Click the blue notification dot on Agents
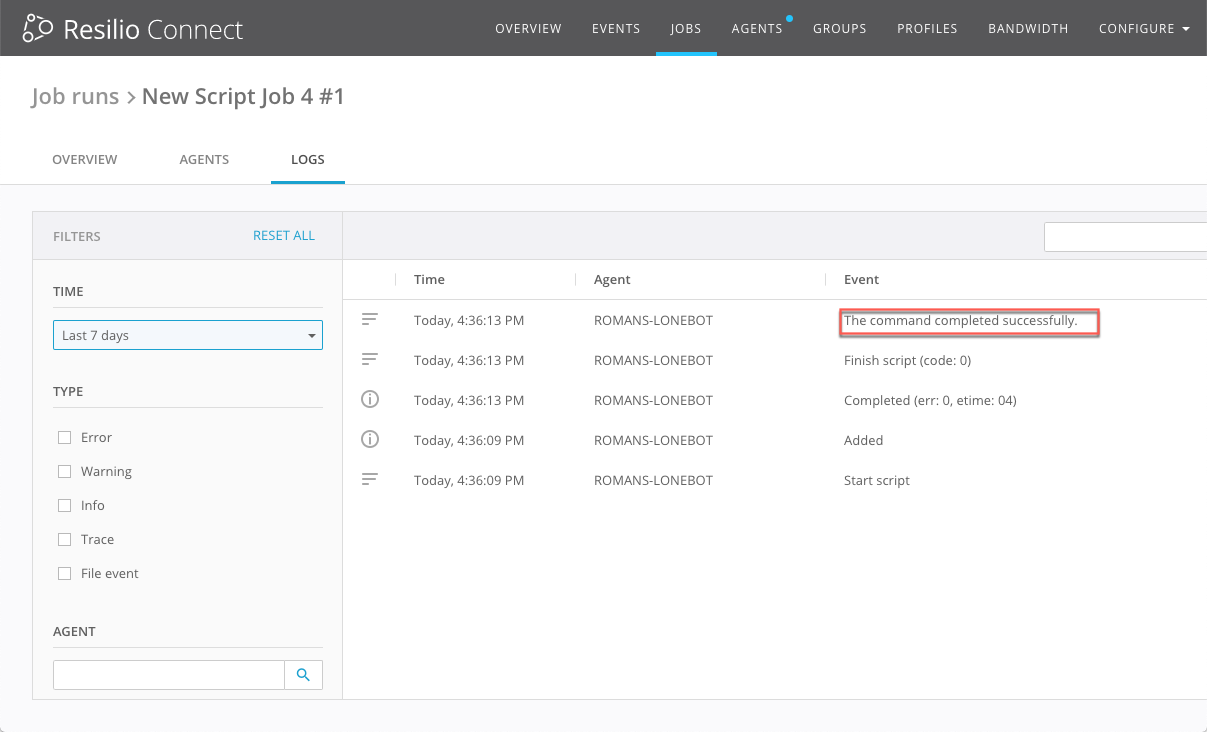1207x732 pixels. coord(789,18)
